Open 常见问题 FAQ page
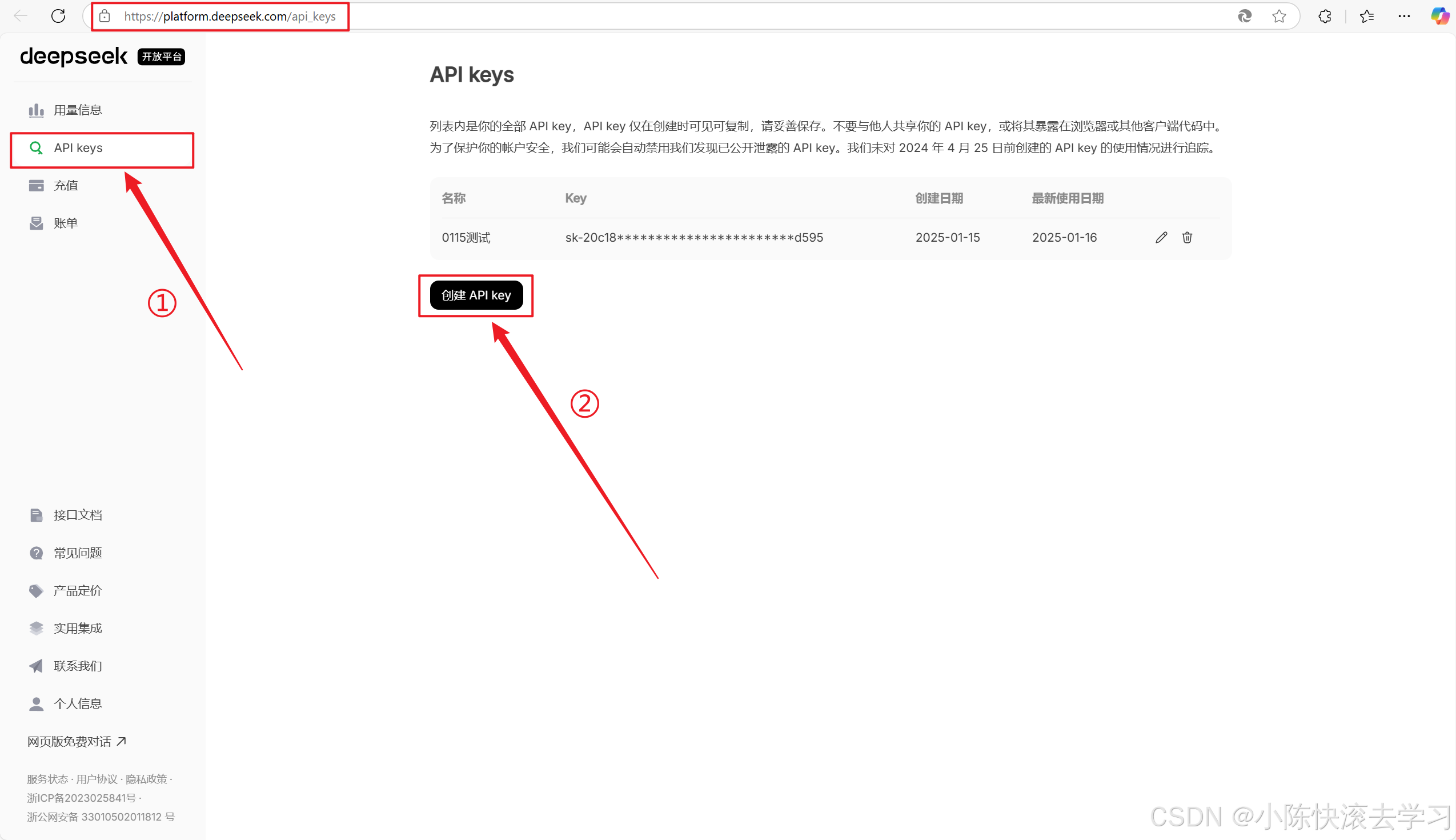This screenshot has width=1456, height=840. tap(77, 553)
